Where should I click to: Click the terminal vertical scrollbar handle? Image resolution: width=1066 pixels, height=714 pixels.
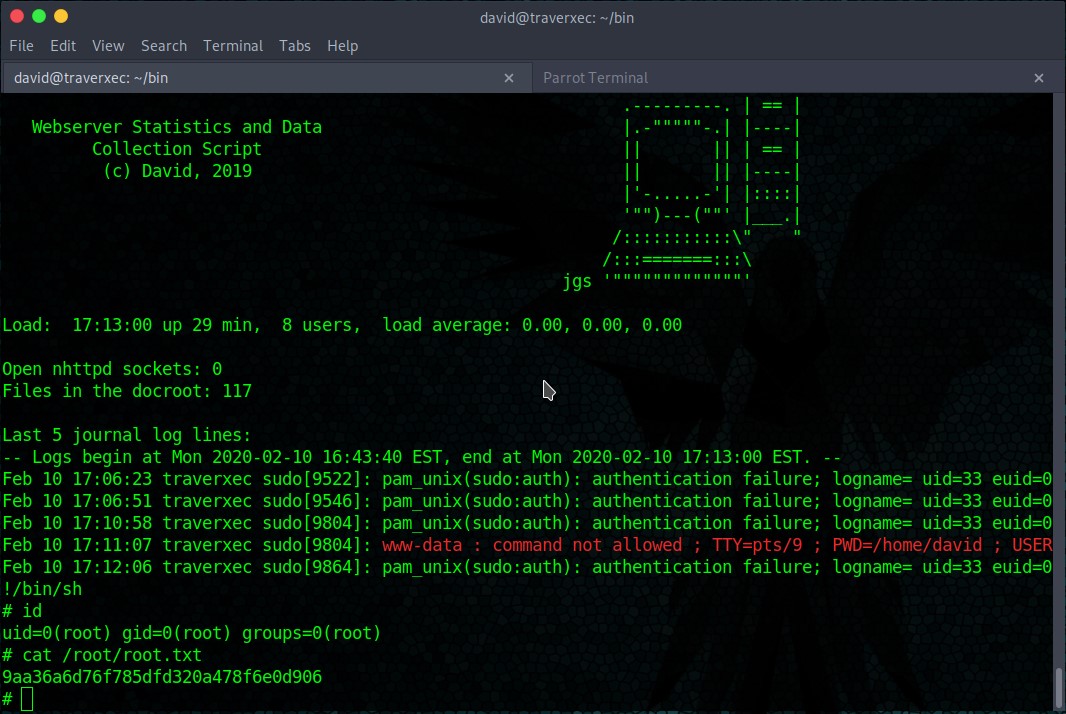coord(1058,687)
